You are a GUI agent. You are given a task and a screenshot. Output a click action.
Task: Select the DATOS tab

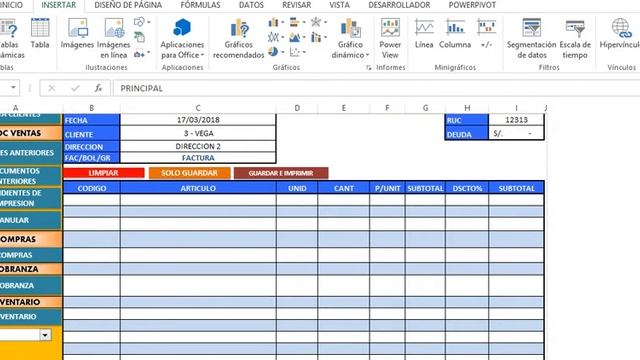(251, 5)
